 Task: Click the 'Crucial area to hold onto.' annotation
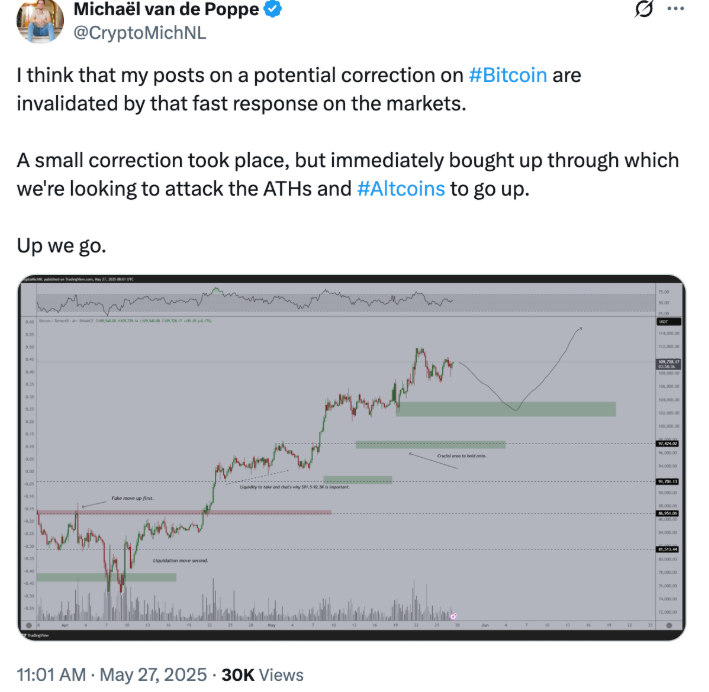click(462, 456)
